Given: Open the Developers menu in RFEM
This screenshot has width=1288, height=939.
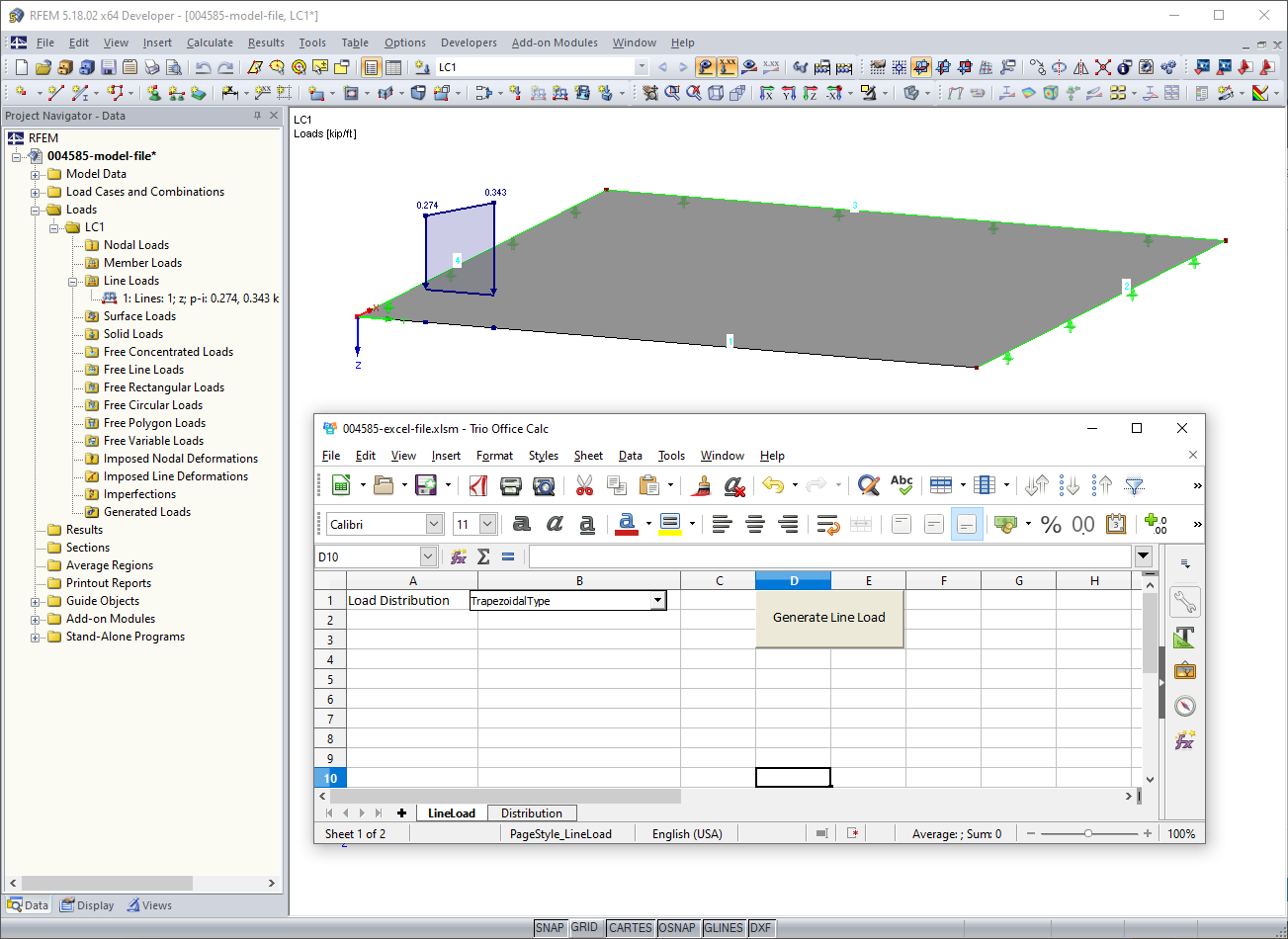Looking at the screenshot, I should click(x=469, y=43).
